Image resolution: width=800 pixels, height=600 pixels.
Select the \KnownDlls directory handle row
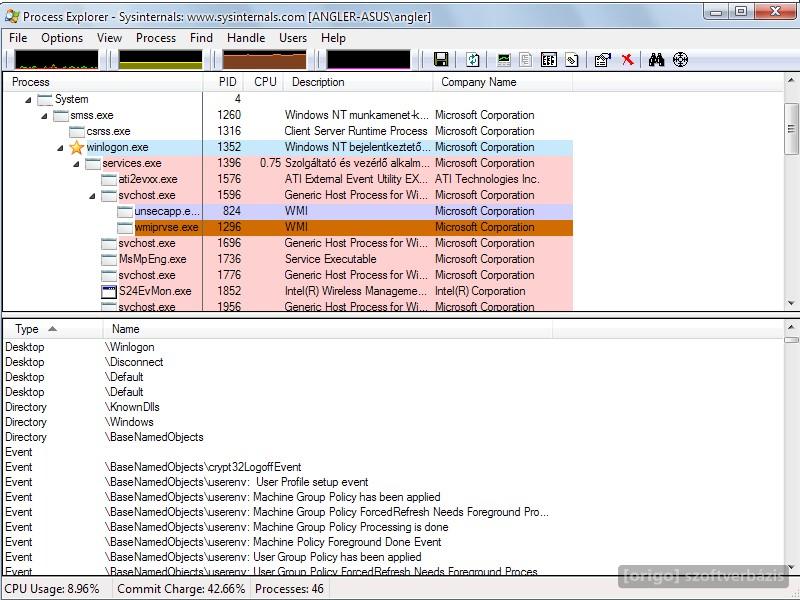pos(278,407)
